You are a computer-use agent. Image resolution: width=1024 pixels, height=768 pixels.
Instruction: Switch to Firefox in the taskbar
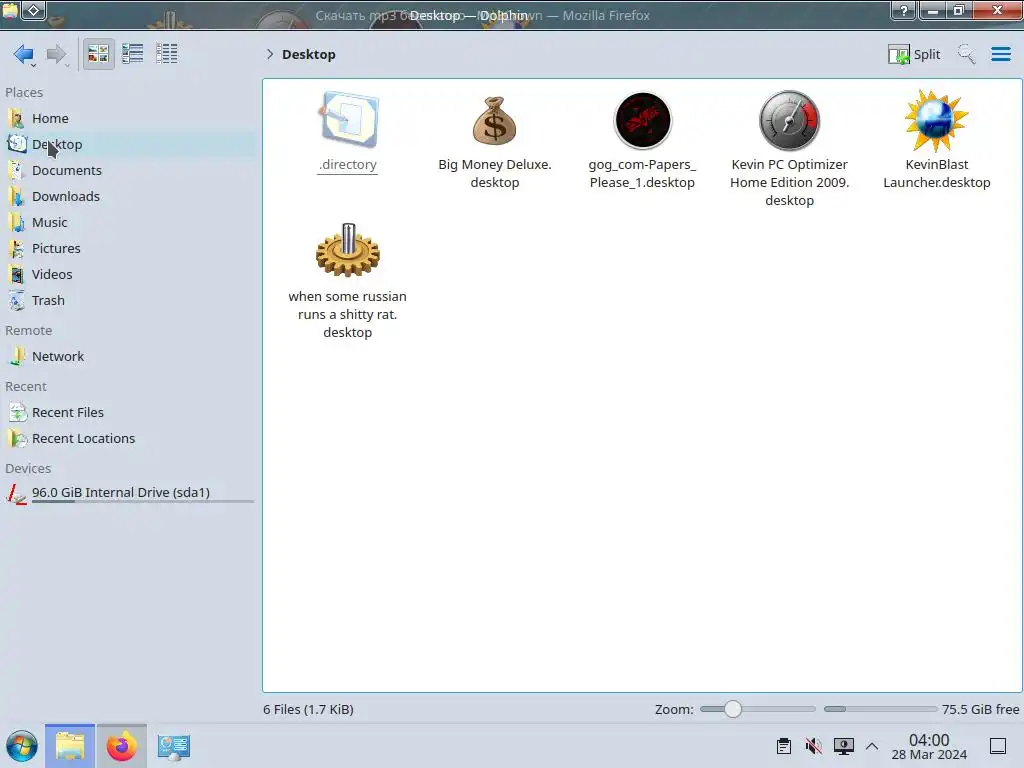121,746
